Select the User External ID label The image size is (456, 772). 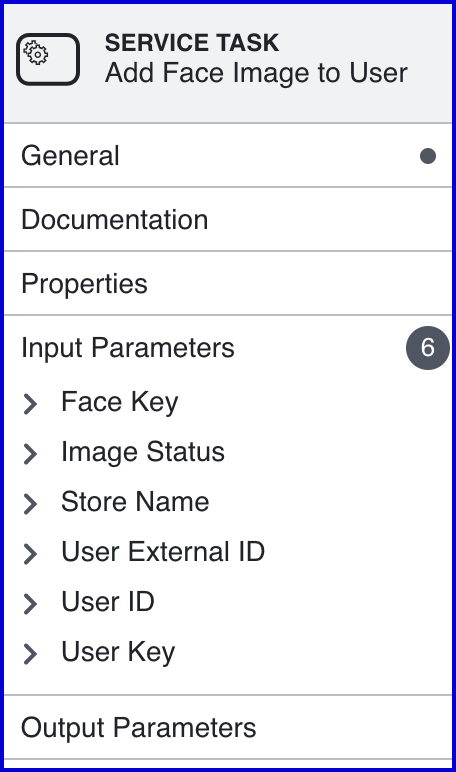click(x=163, y=551)
